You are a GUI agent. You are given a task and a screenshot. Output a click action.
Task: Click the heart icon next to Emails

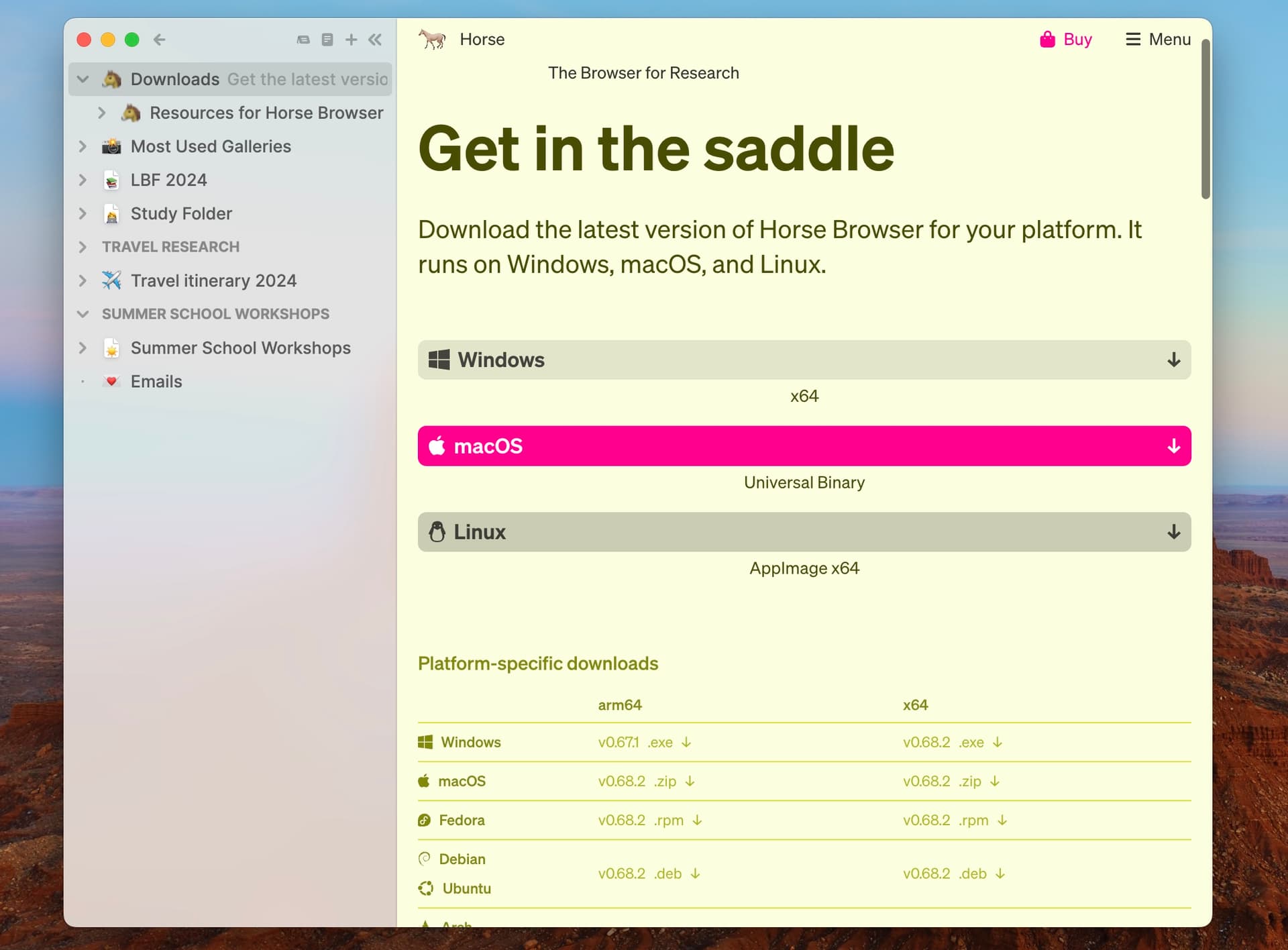click(x=111, y=381)
